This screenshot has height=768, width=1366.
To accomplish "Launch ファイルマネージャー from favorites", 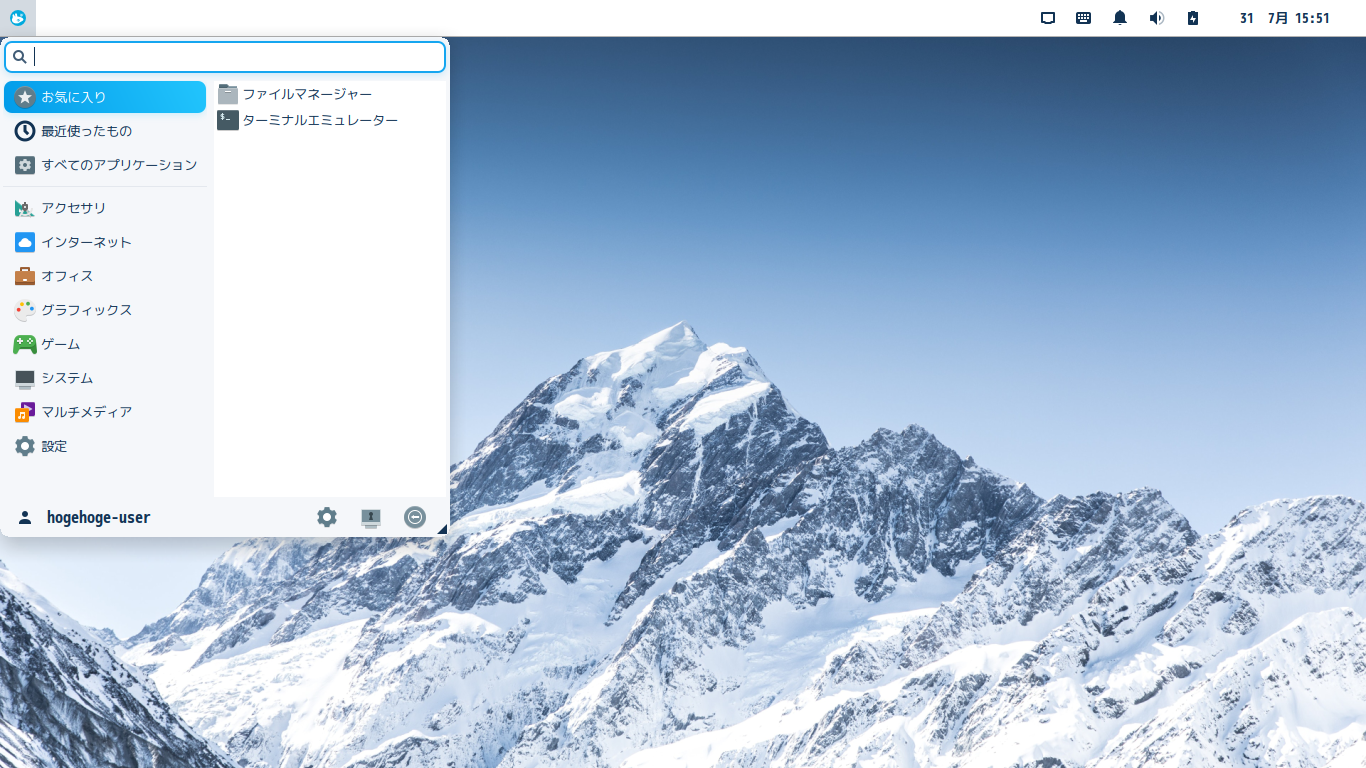I will [330, 94].
